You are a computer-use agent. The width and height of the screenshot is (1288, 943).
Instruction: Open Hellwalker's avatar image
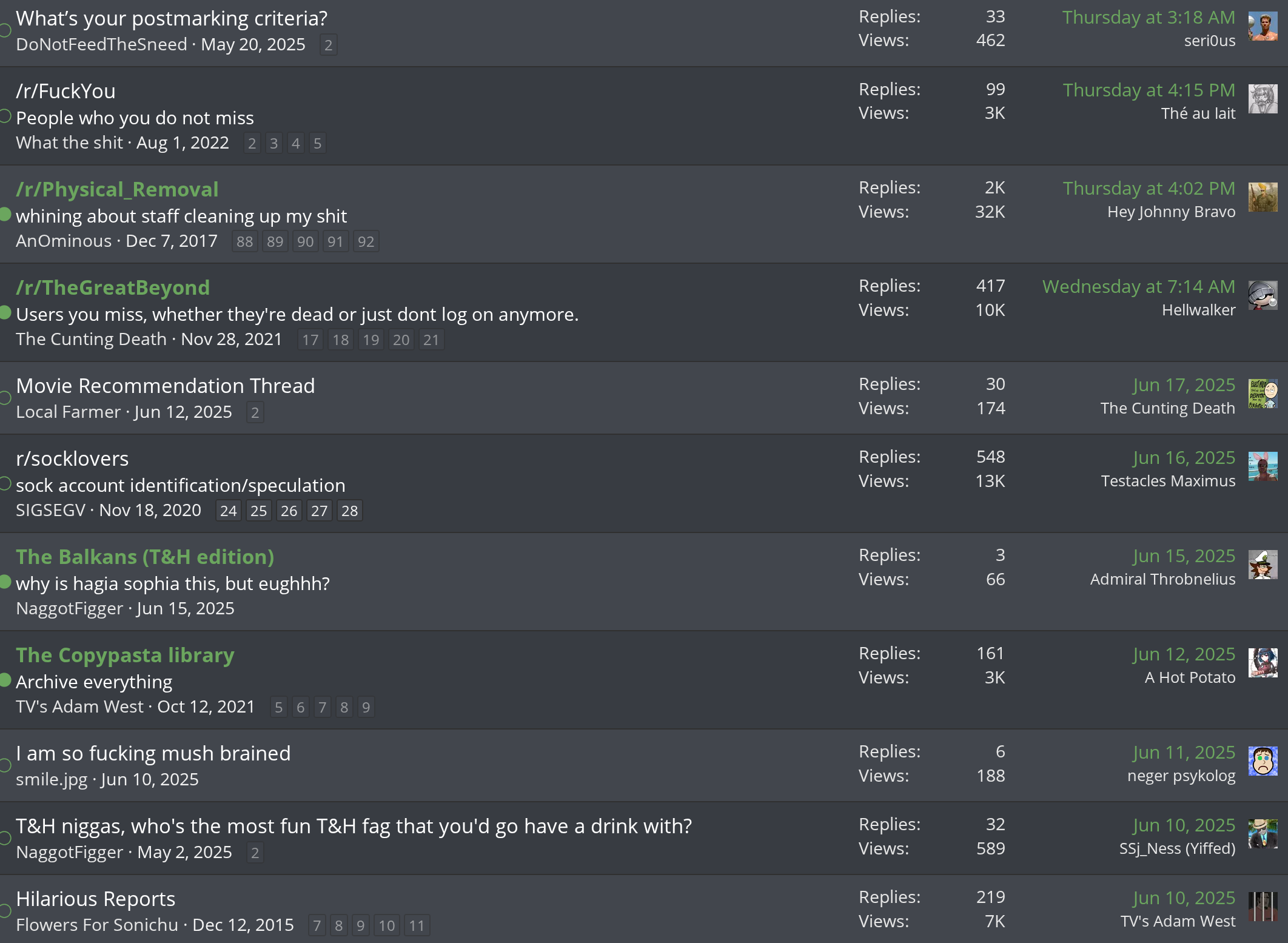(x=1263, y=296)
